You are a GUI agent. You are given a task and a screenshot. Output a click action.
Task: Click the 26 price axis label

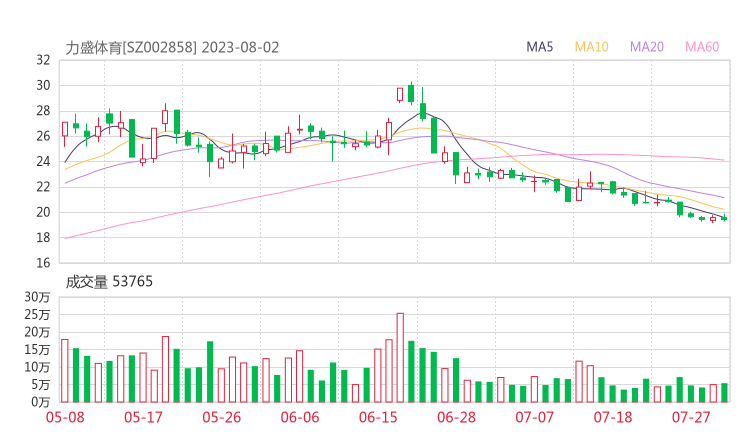[43, 136]
